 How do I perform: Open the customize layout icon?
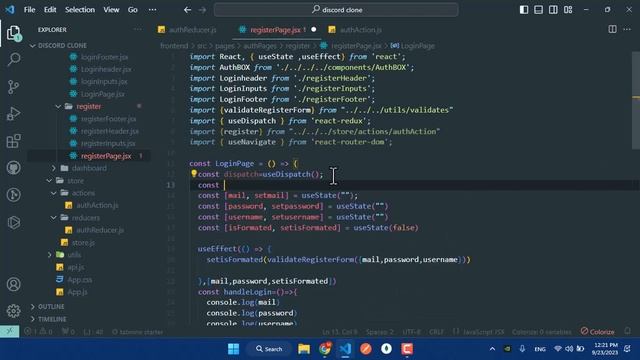tap(568, 10)
